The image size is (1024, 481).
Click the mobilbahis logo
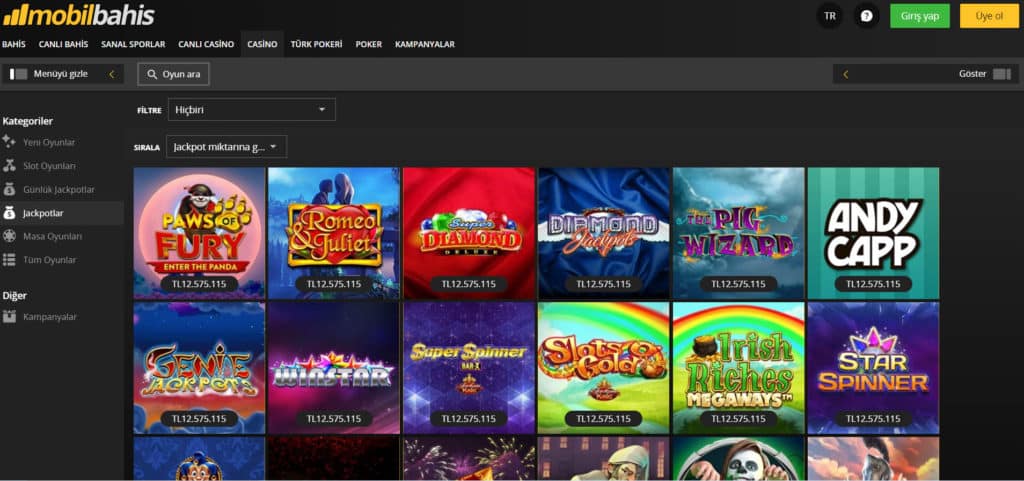pos(78,14)
